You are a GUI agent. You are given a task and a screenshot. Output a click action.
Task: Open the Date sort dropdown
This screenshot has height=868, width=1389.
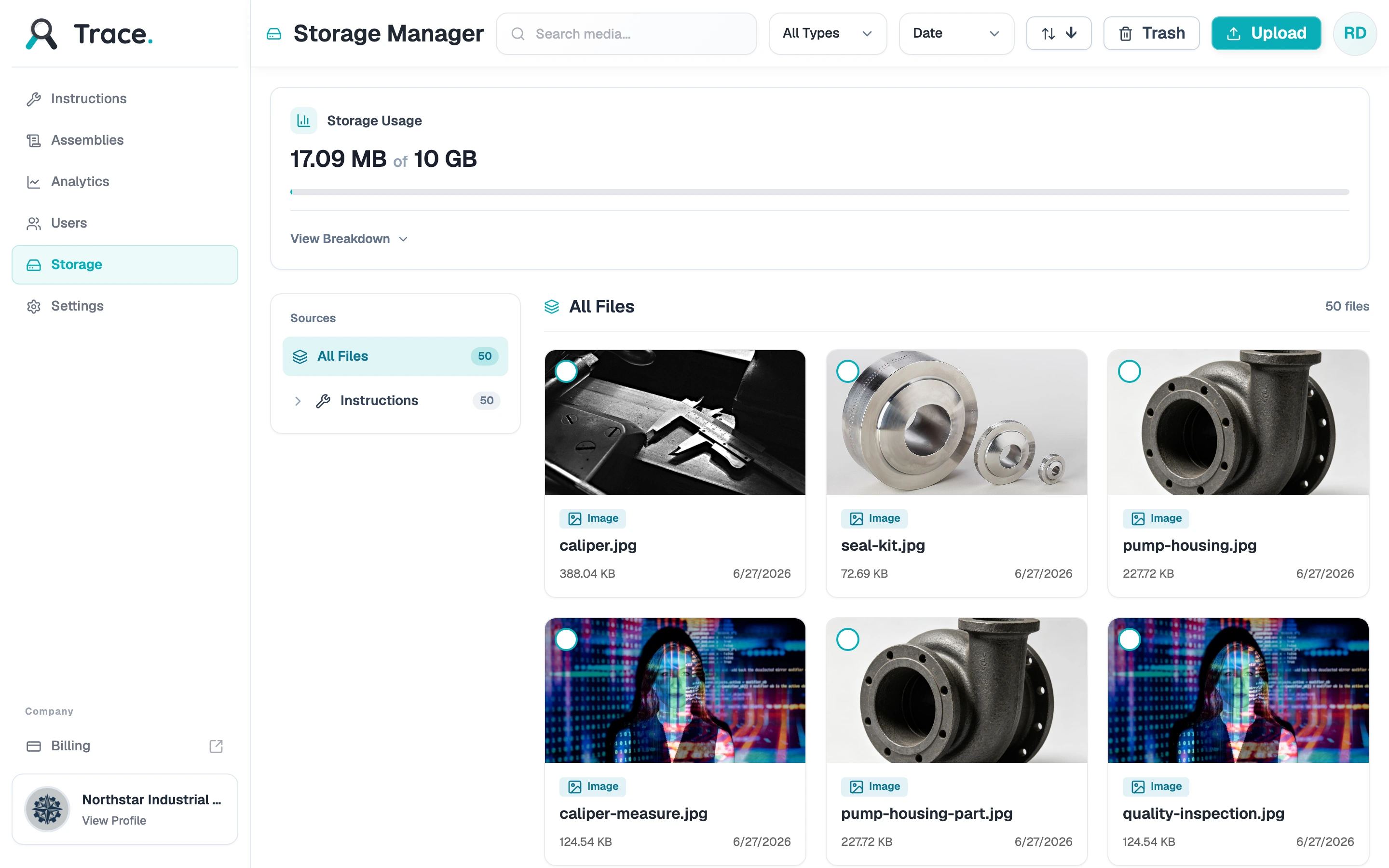956,33
